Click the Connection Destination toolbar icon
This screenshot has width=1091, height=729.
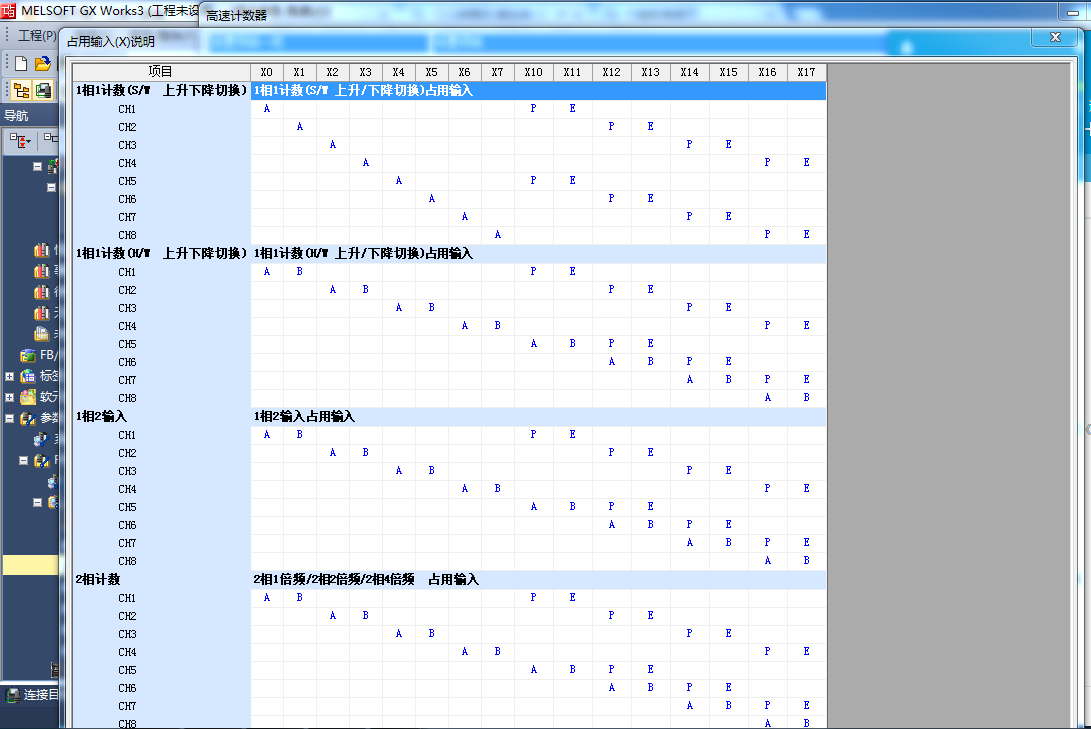(x=43, y=90)
